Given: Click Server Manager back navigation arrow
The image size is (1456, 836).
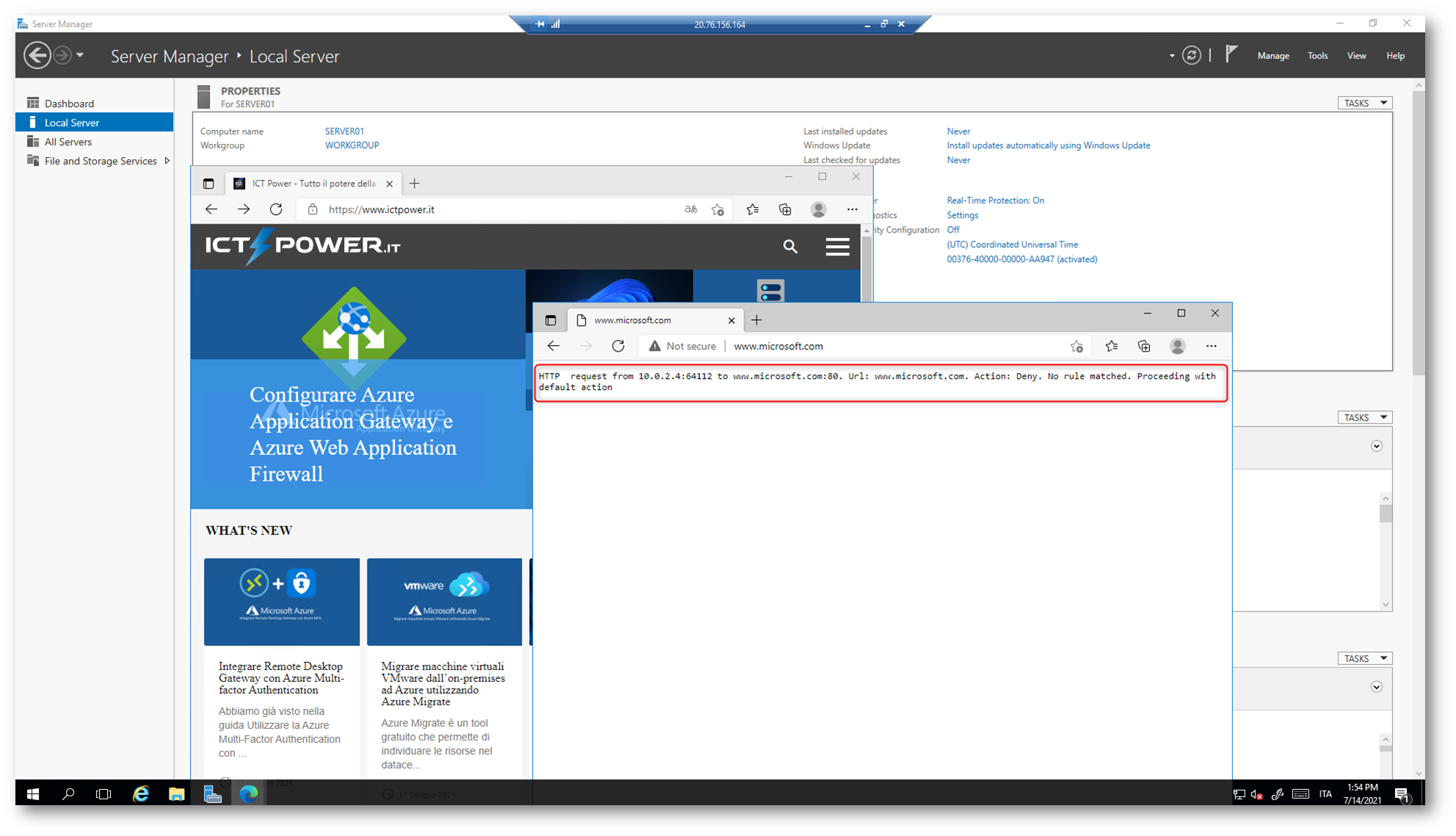Looking at the screenshot, I should [x=37, y=56].
